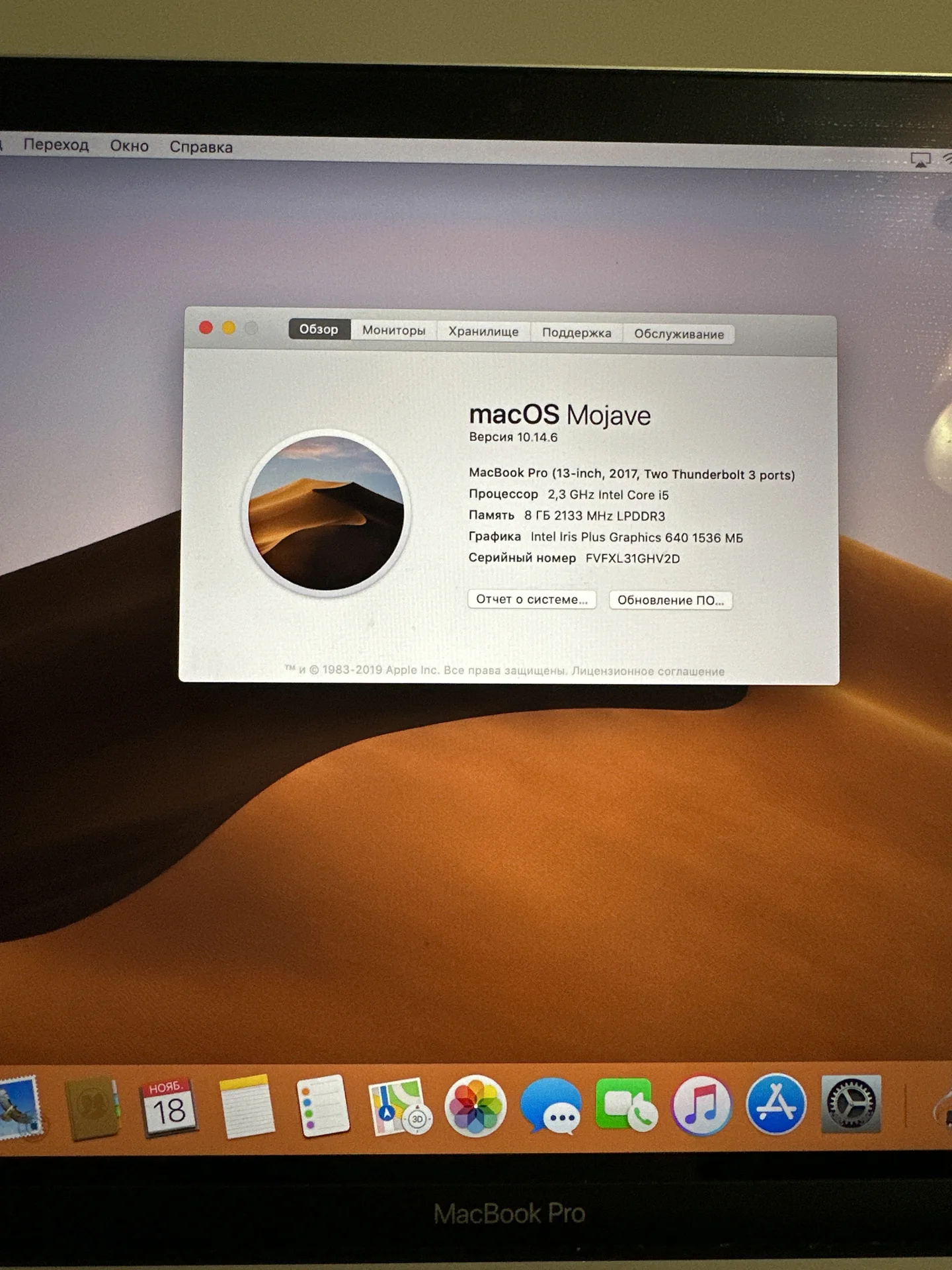Screen dimensions: 952x1270
Task: Open the Поддержка tab
Action: (x=577, y=333)
